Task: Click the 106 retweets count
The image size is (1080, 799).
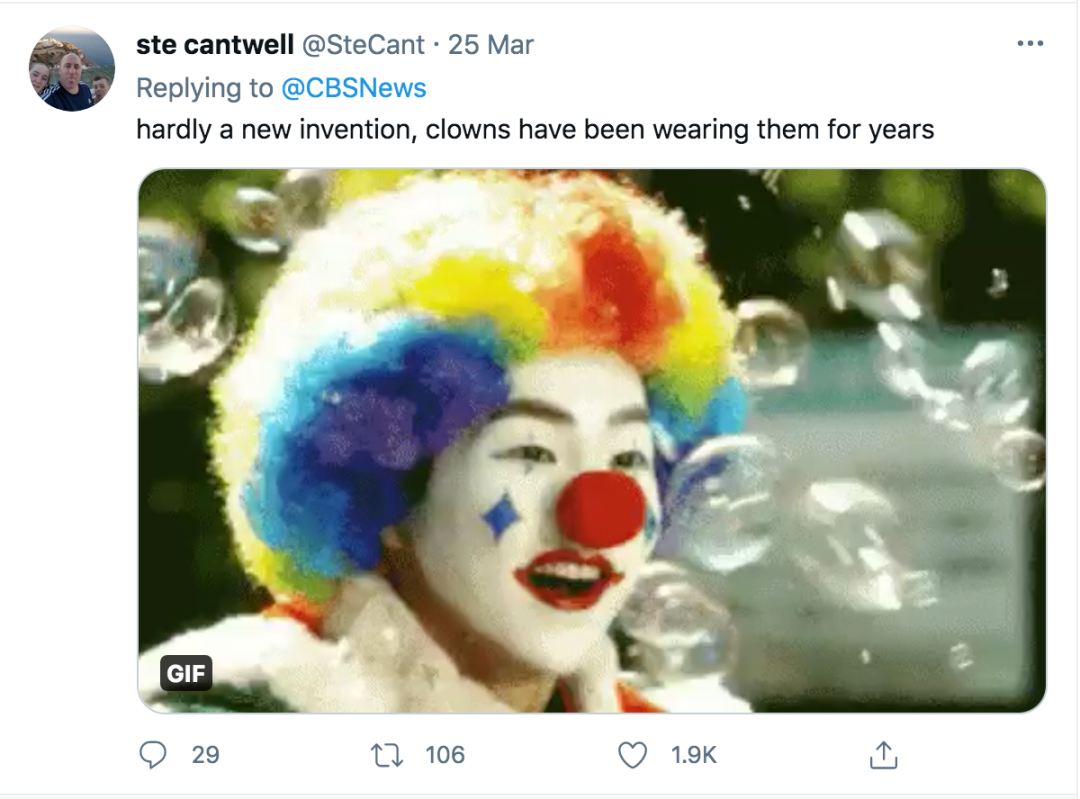Action: (x=445, y=755)
